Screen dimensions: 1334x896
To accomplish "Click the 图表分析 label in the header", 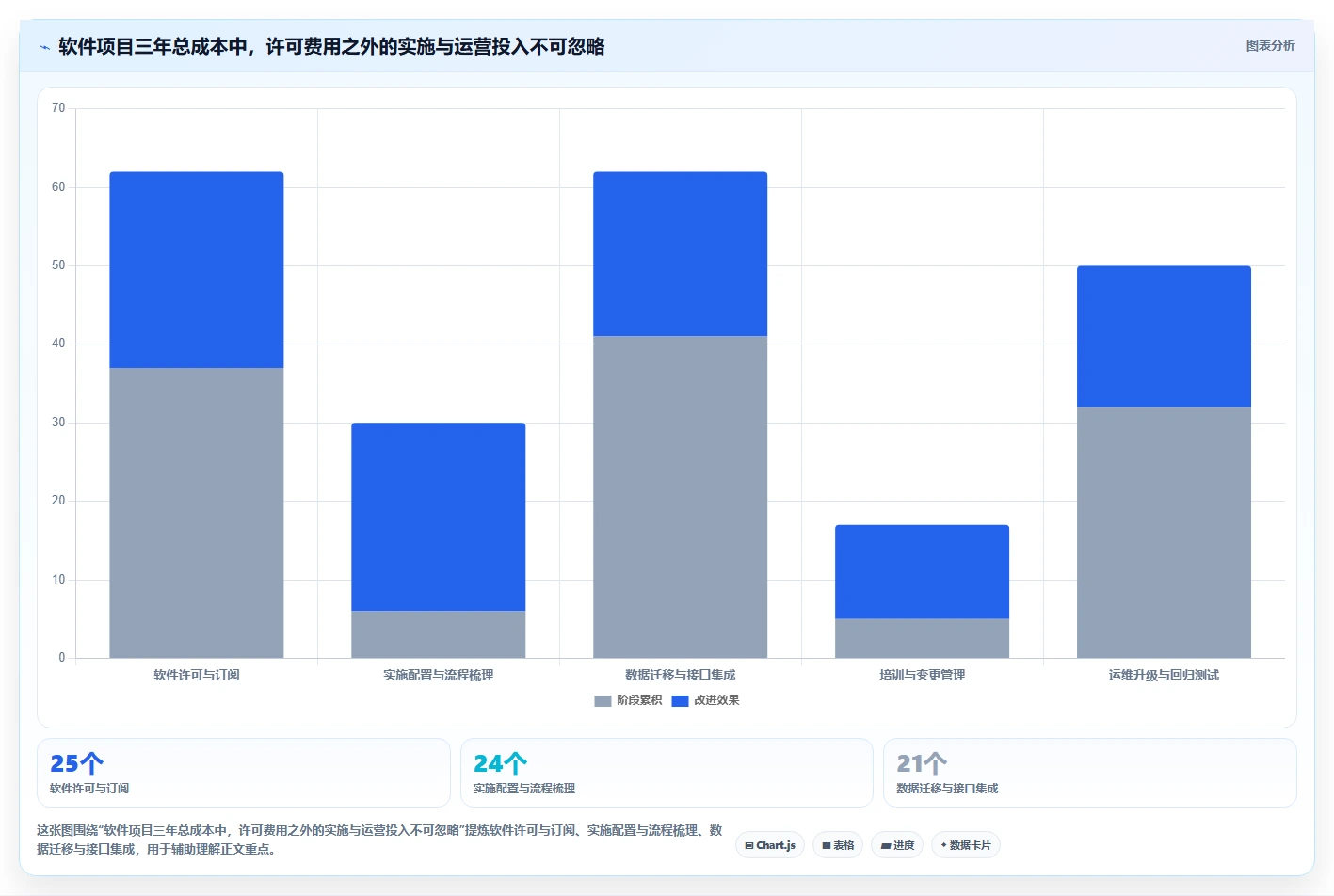I will coord(1270,45).
